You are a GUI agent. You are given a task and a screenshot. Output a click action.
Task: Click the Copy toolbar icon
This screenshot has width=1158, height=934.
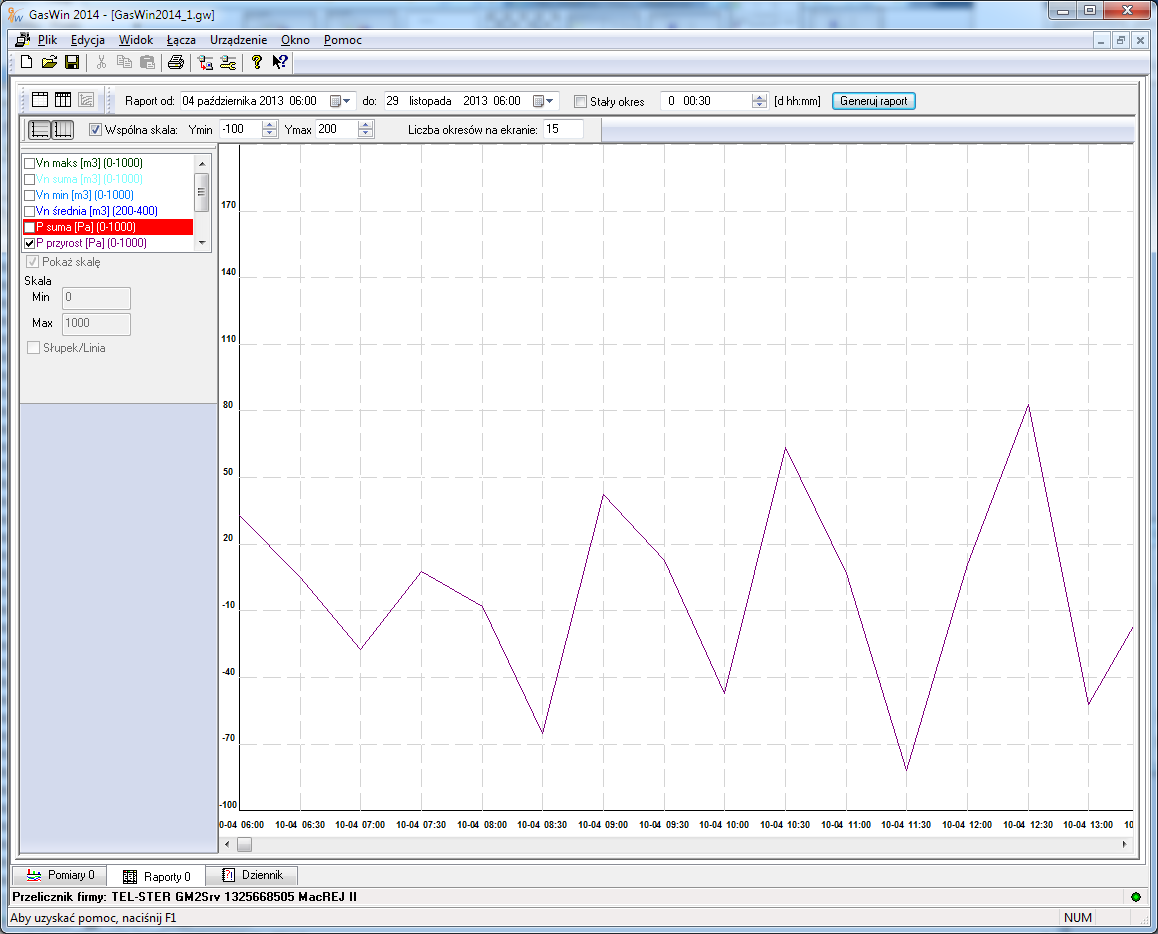click(x=124, y=63)
